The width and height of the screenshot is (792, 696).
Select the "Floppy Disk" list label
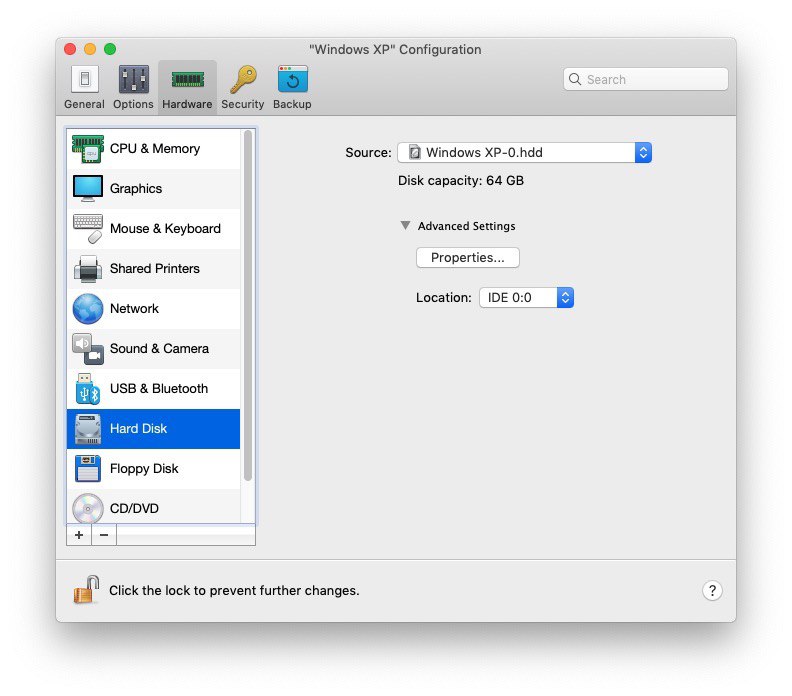tap(144, 469)
